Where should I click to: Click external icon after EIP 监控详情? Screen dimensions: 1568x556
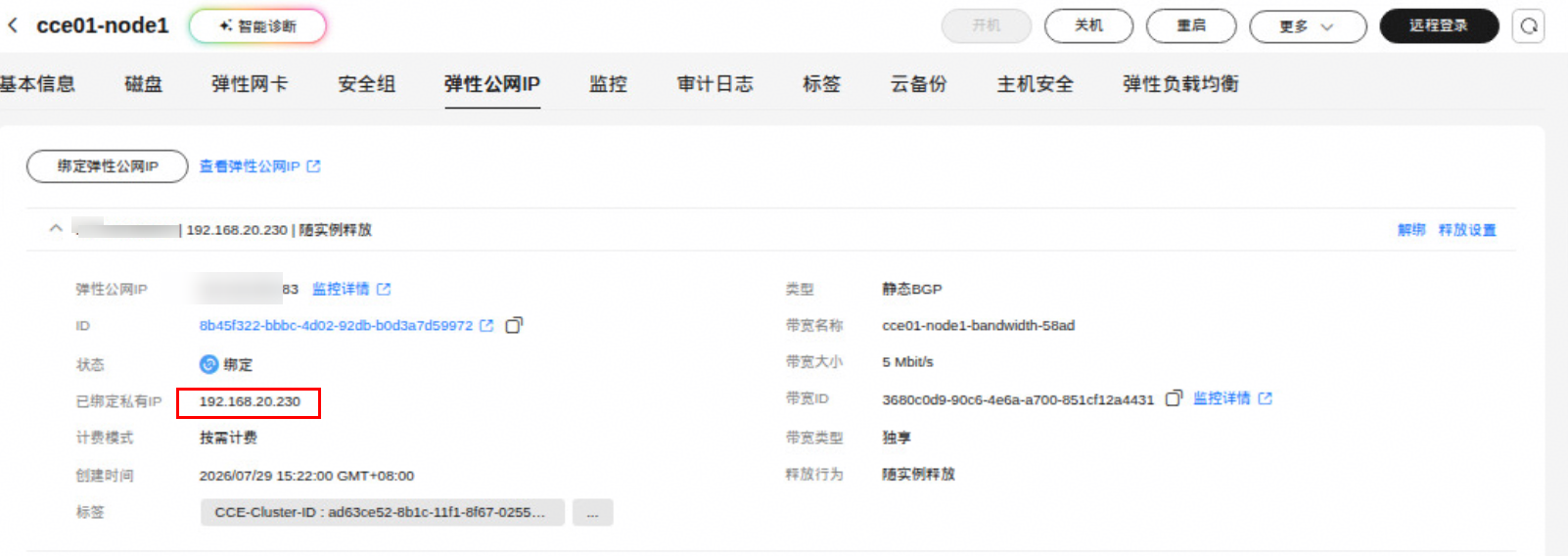pos(384,289)
